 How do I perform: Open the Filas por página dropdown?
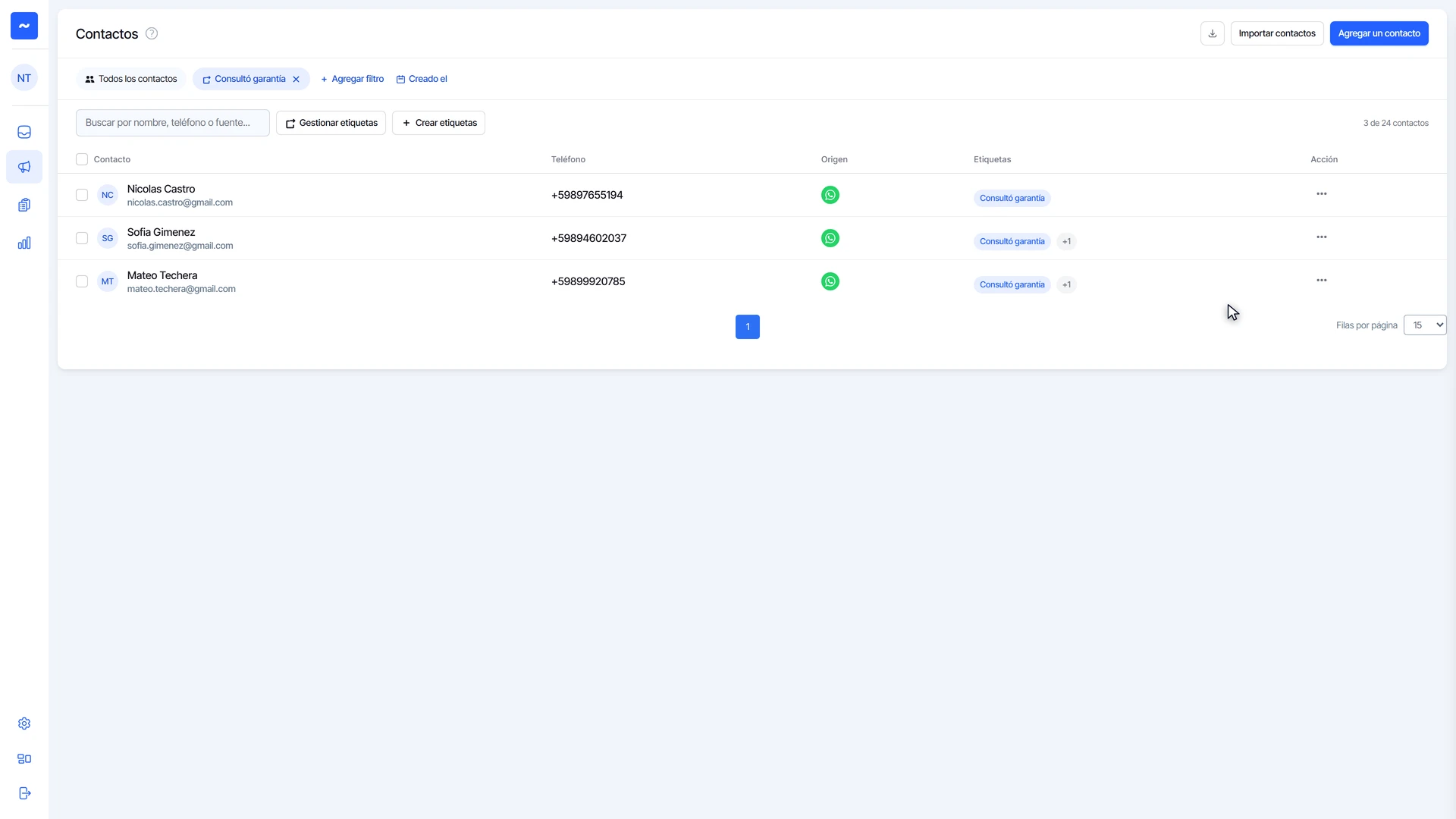(x=1425, y=325)
